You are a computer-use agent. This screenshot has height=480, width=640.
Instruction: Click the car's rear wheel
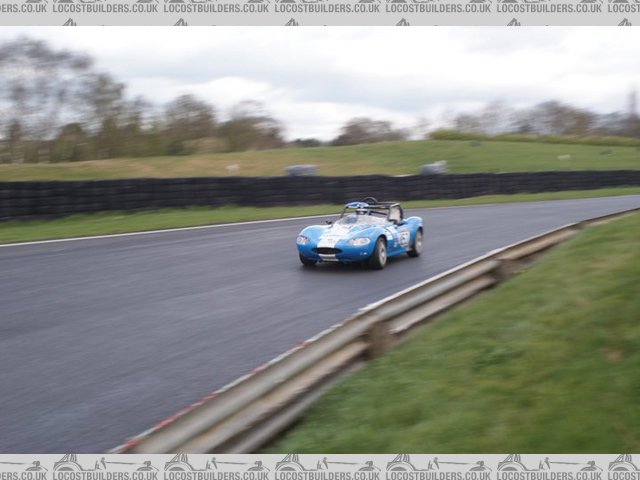416,243
